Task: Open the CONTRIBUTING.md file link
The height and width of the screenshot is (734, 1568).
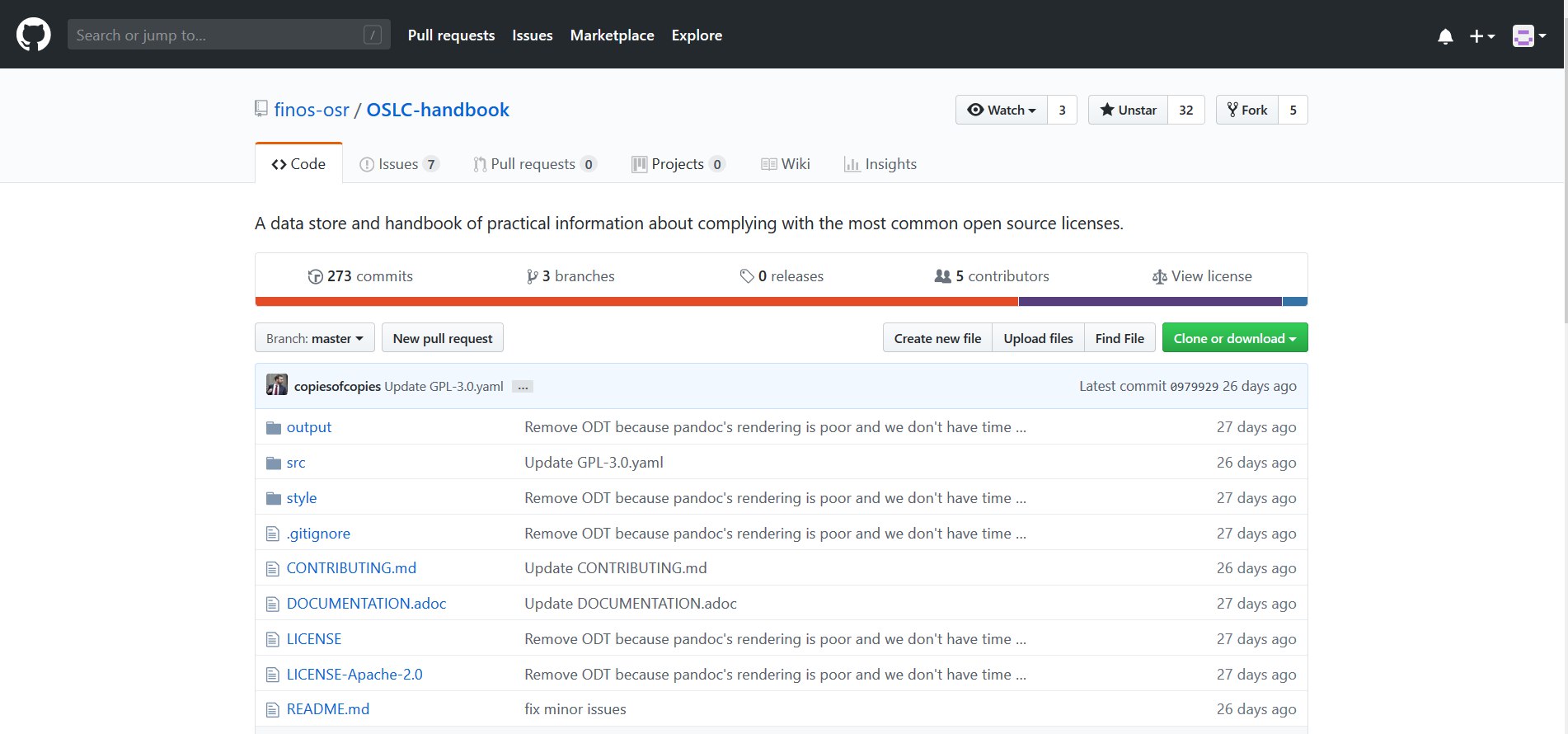Action: click(351, 568)
